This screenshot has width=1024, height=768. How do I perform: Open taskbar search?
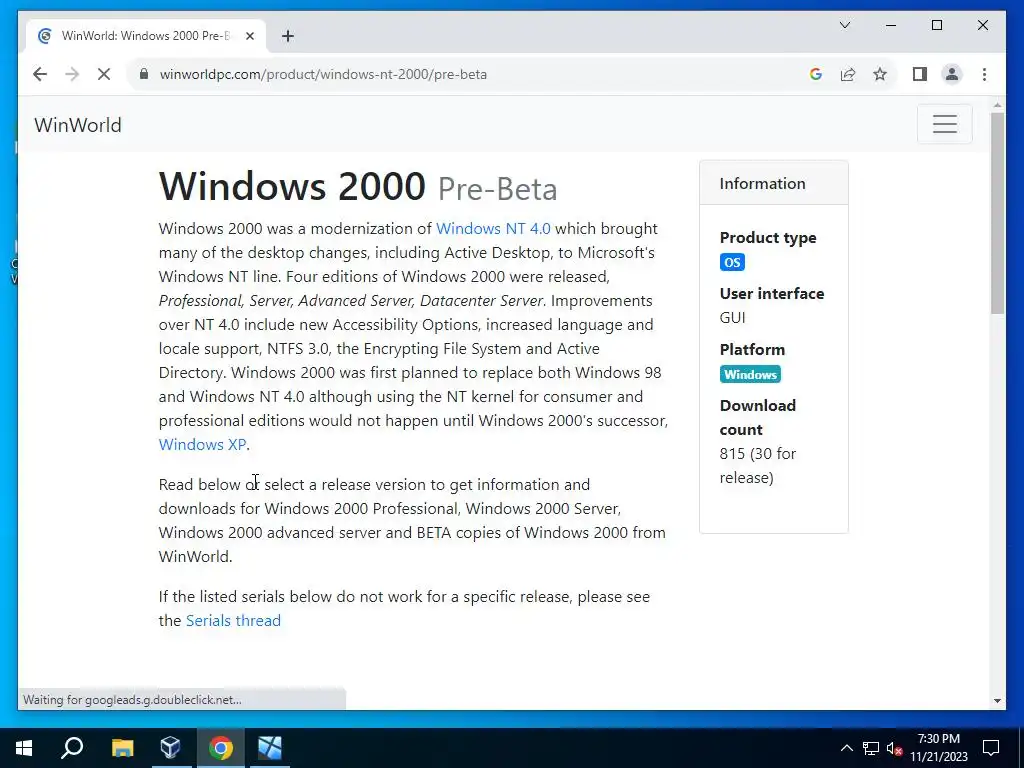click(x=72, y=748)
